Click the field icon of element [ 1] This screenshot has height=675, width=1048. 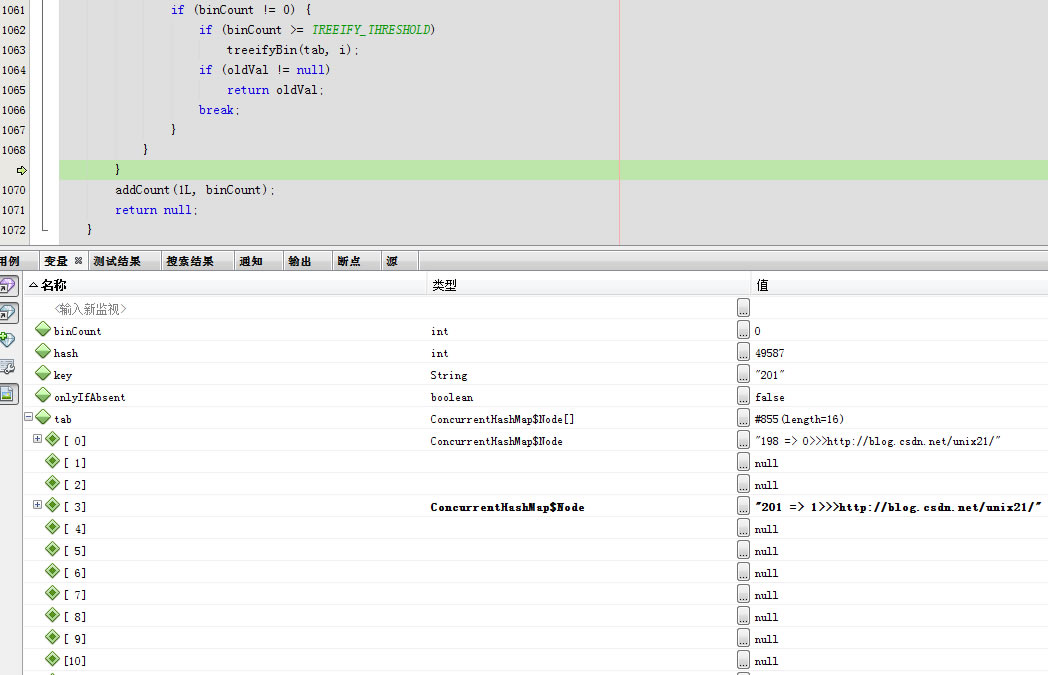[x=53, y=461]
